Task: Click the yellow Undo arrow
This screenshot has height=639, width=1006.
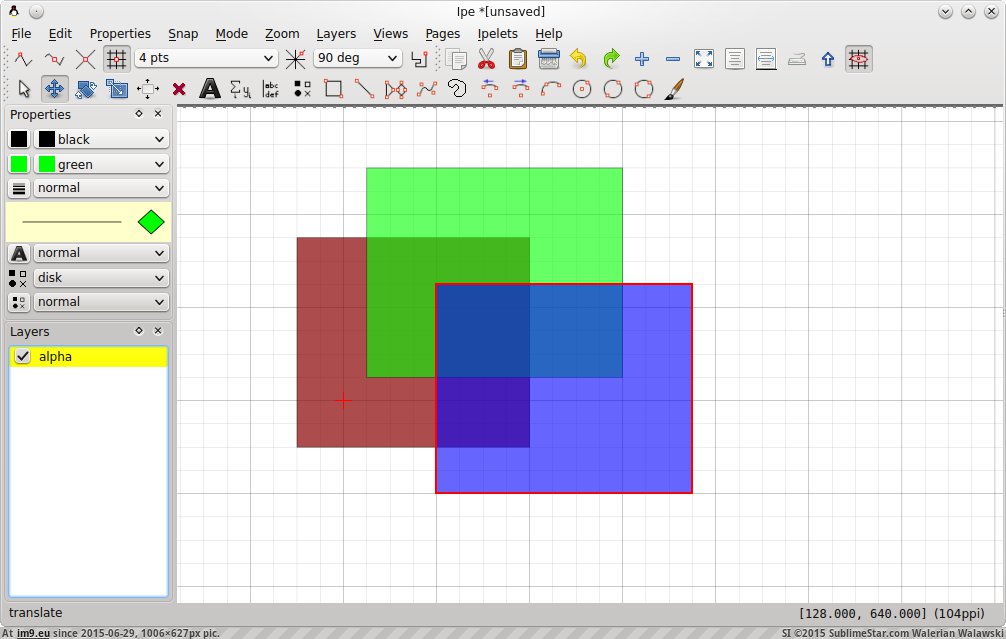Action: (578, 59)
